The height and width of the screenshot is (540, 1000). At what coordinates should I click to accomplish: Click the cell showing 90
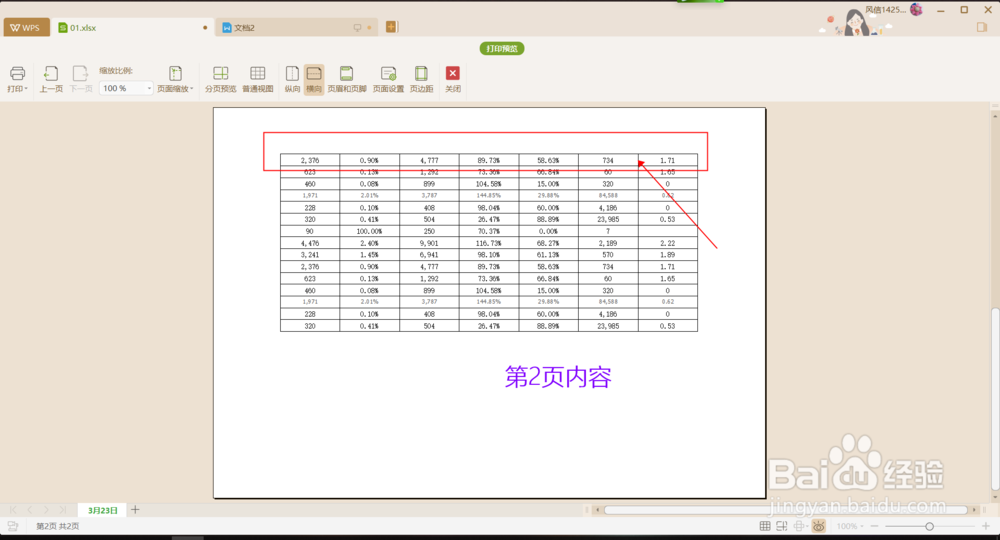pyautogui.click(x=310, y=231)
